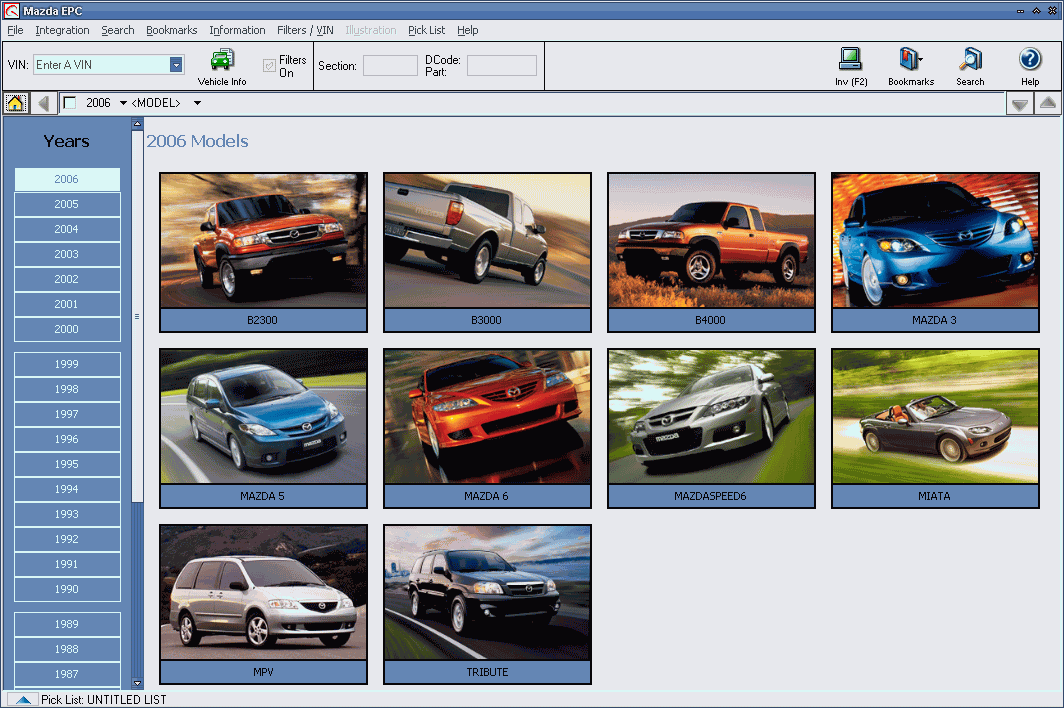Image resolution: width=1064 pixels, height=708 pixels.
Task: Open the MAZDA 3 model thumbnail
Action: pos(935,253)
